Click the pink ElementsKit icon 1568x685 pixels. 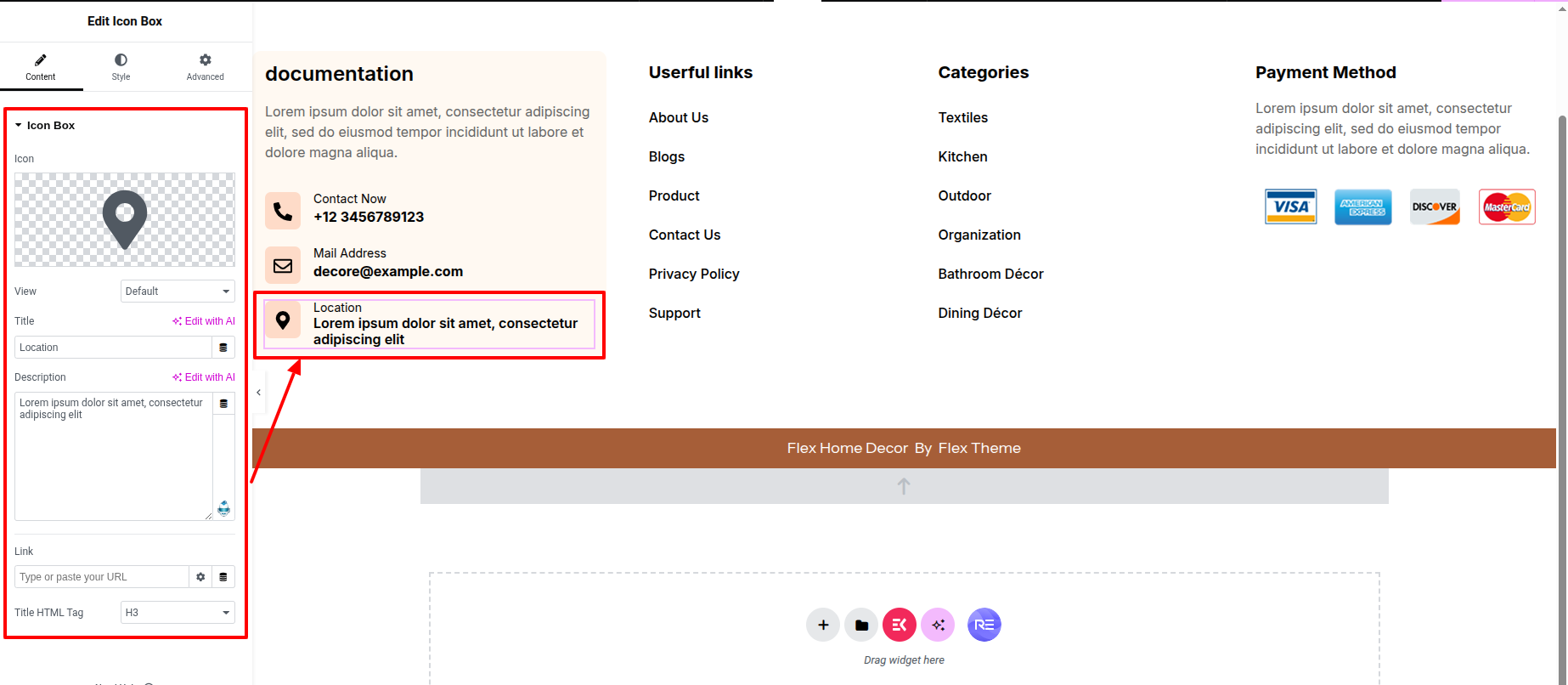point(899,626)
